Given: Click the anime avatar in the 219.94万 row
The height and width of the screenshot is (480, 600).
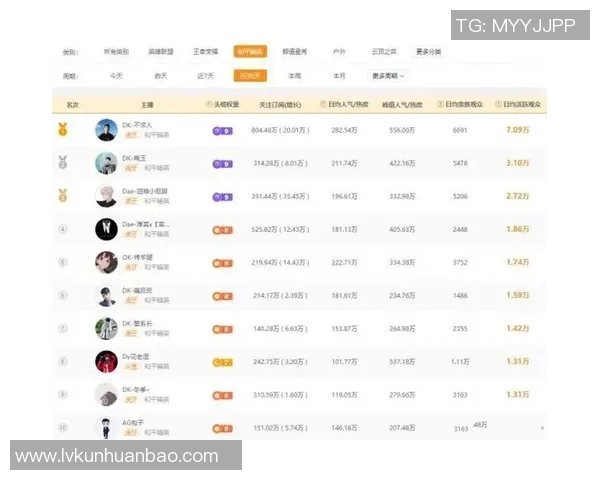Looking at the screenshot, I should click(106, 262).
